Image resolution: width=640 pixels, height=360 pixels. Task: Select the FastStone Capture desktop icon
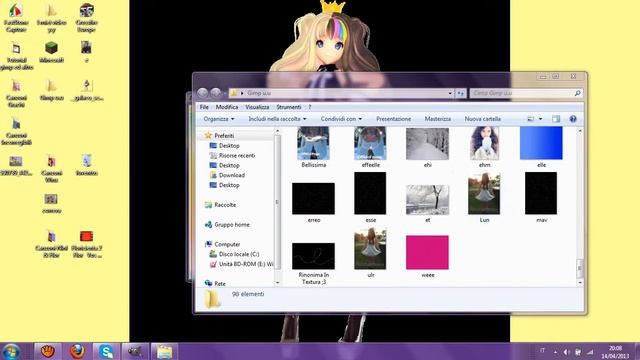click(x=16, y=18)
